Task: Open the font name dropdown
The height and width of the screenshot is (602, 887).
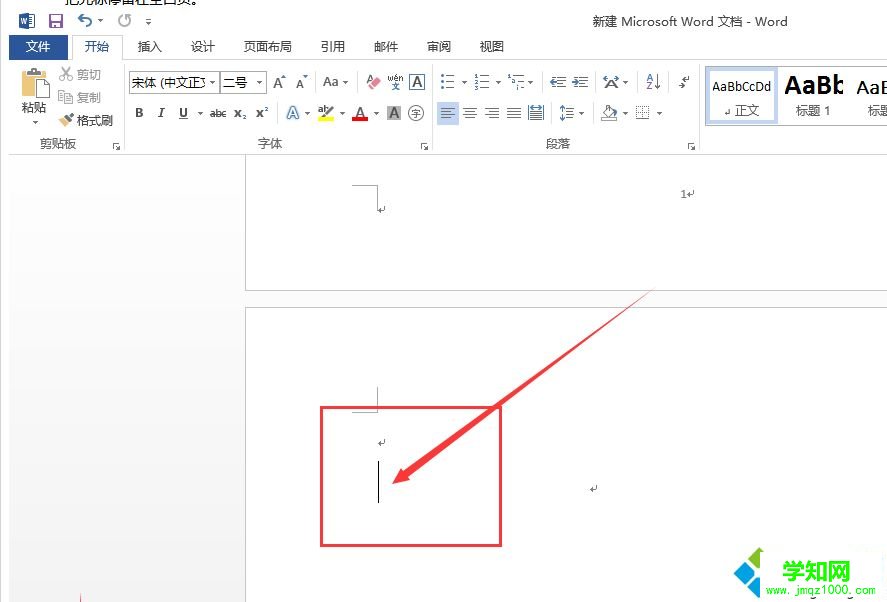Action: tap(212, 82)
